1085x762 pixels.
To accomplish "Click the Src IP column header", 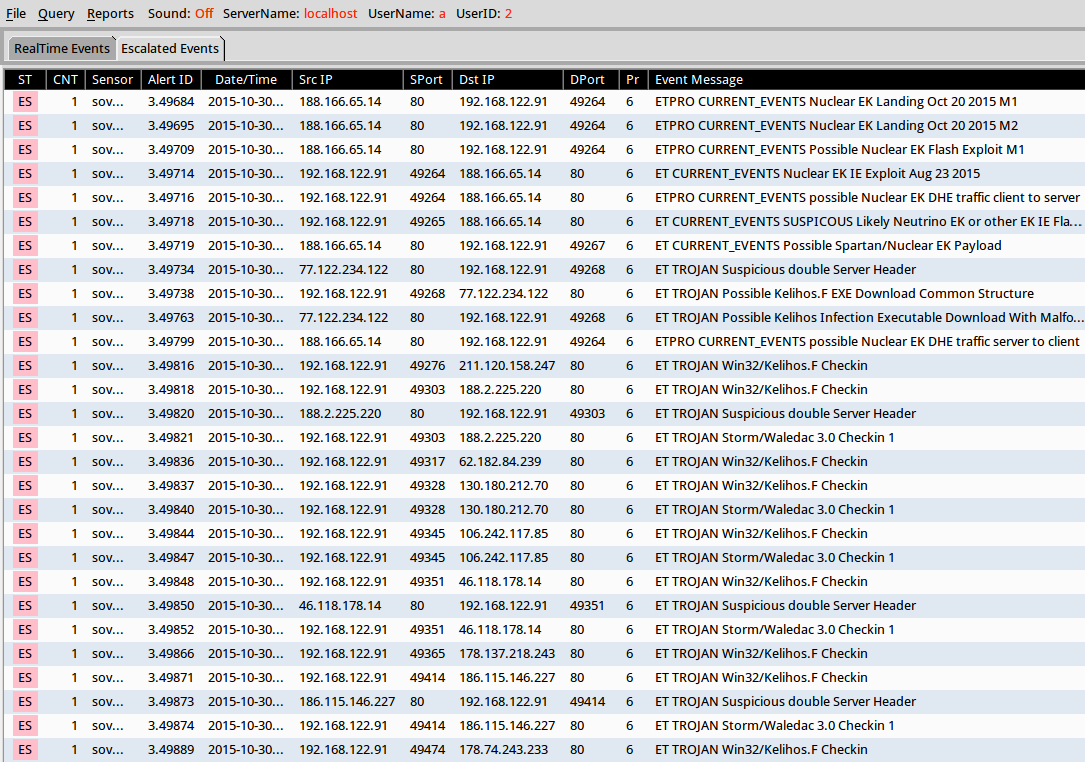I will pyautogui.click(x=316, y=80).
